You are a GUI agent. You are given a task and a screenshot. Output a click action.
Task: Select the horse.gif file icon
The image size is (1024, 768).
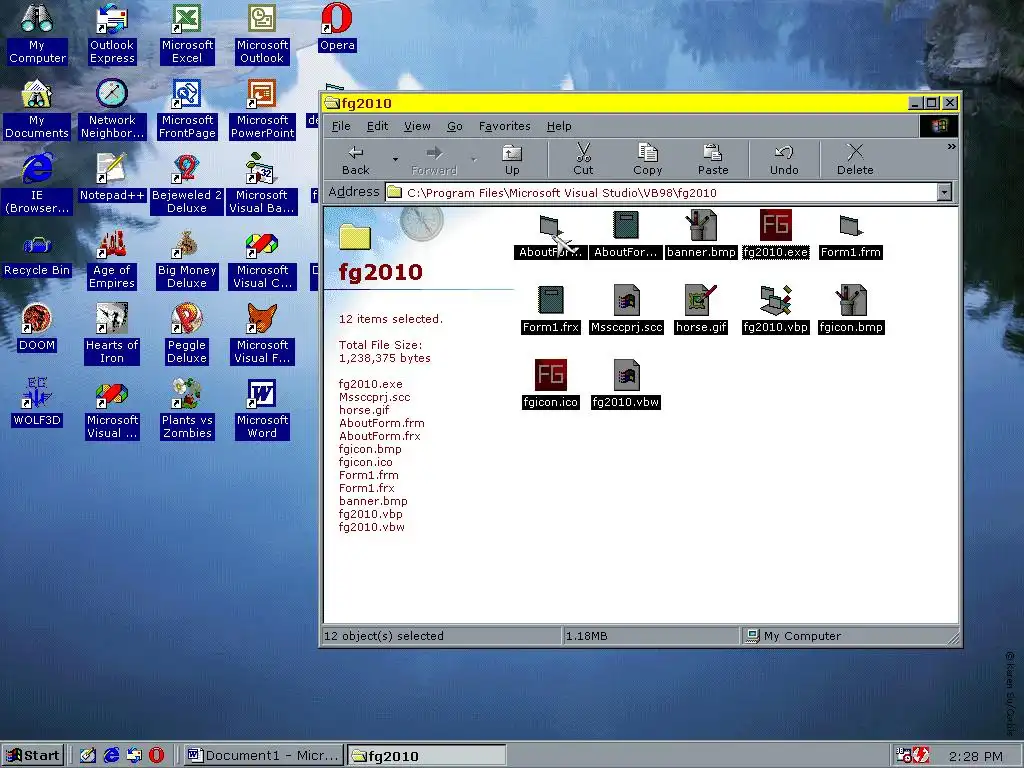coord(701,300)
